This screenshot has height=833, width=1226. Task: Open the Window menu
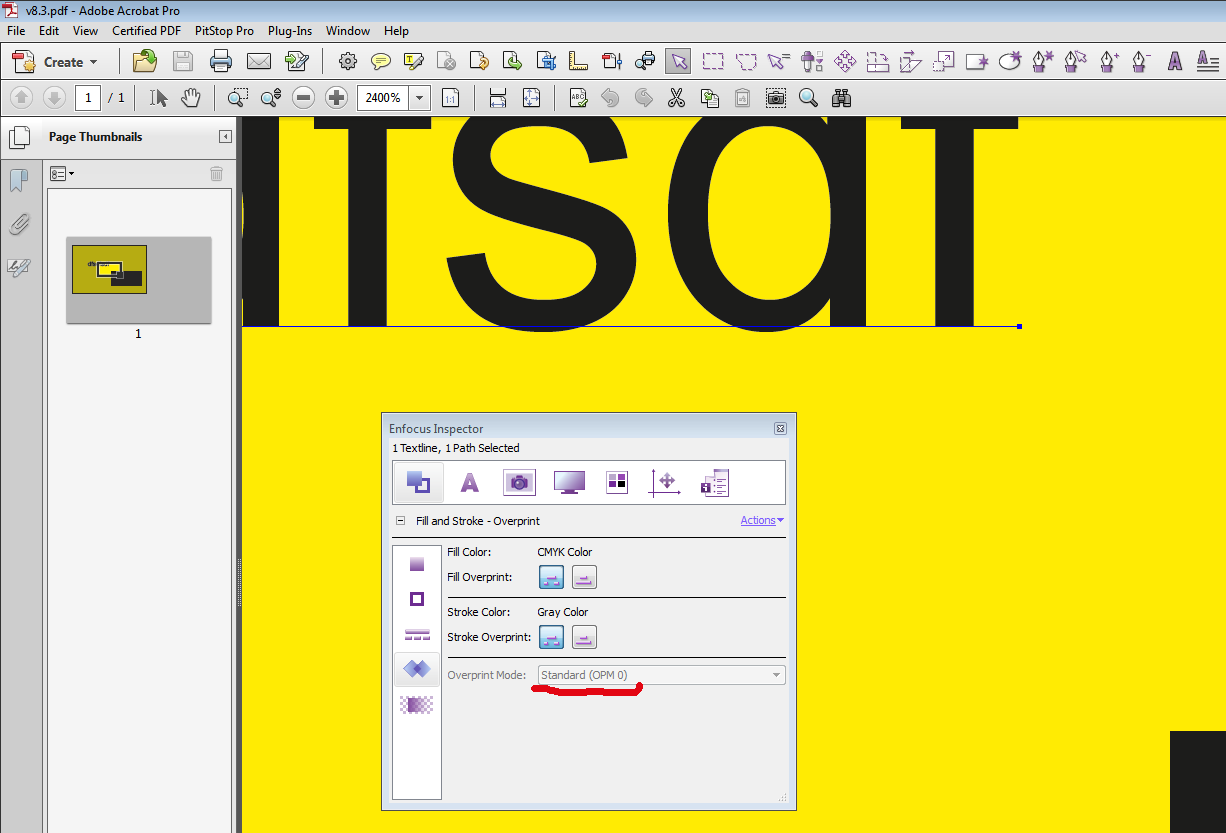[348, 31]
